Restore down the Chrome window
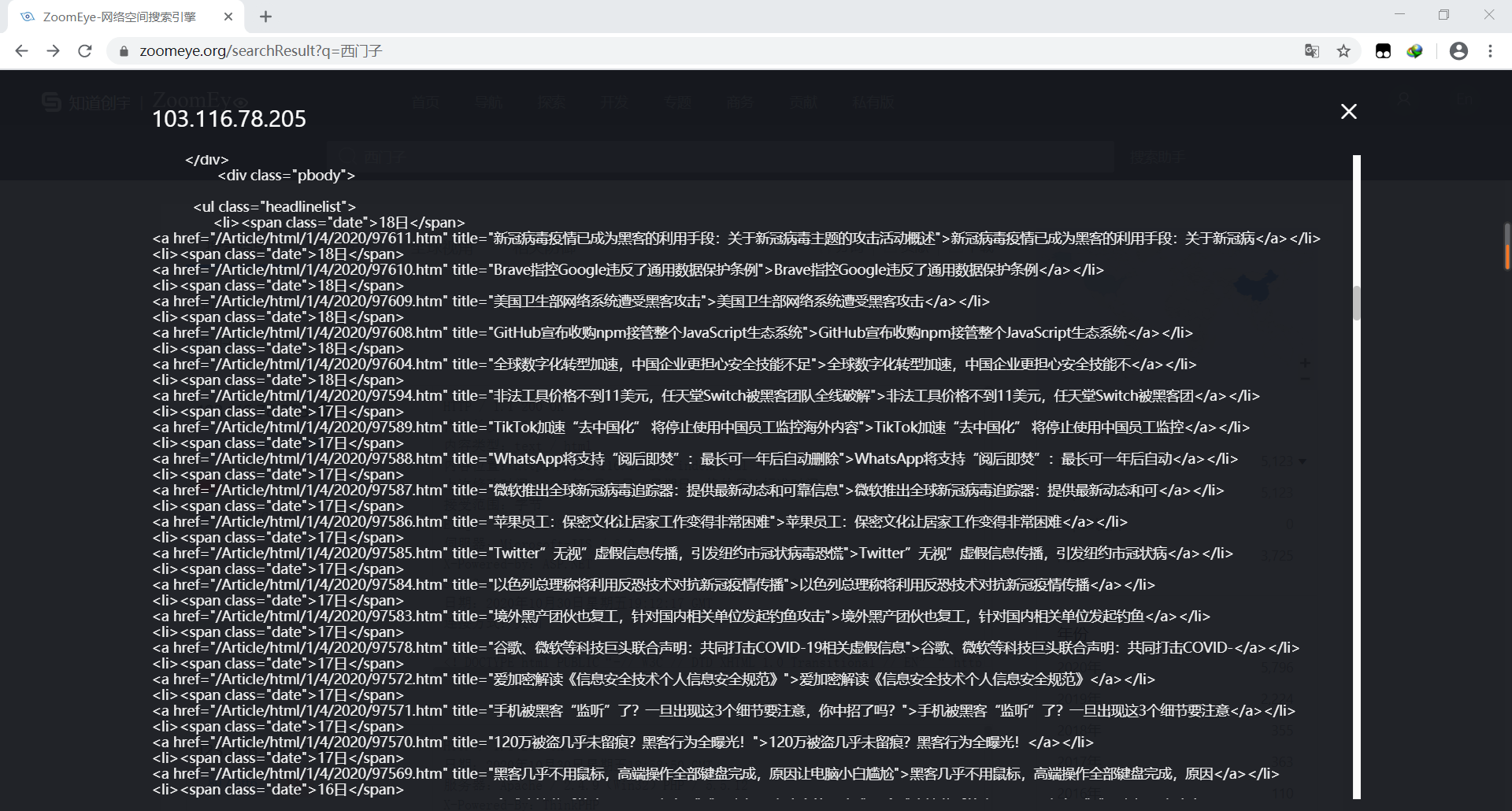This screenshot has height=811, width=1512. (1443, 14)
